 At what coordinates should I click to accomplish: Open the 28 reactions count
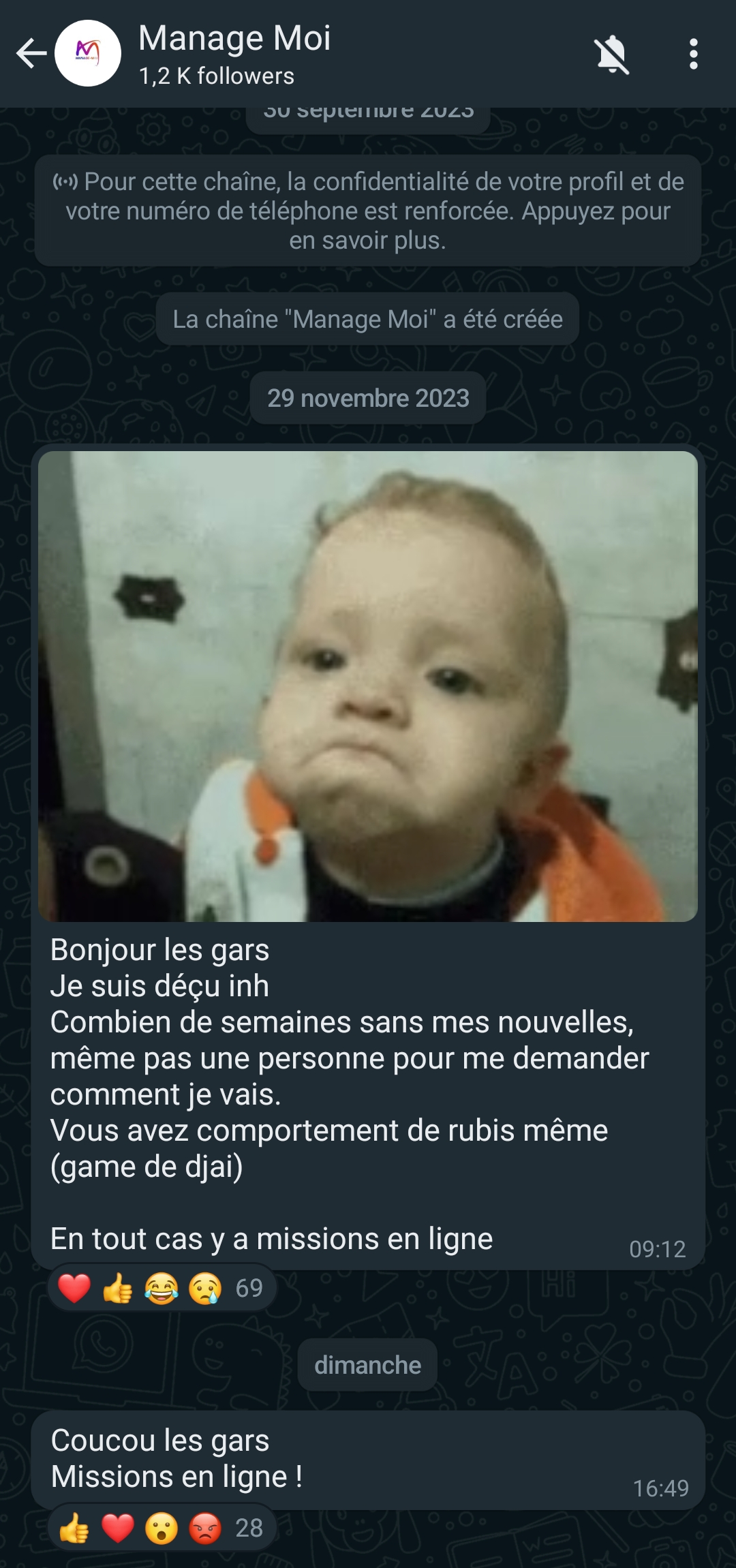point(249,1528)
